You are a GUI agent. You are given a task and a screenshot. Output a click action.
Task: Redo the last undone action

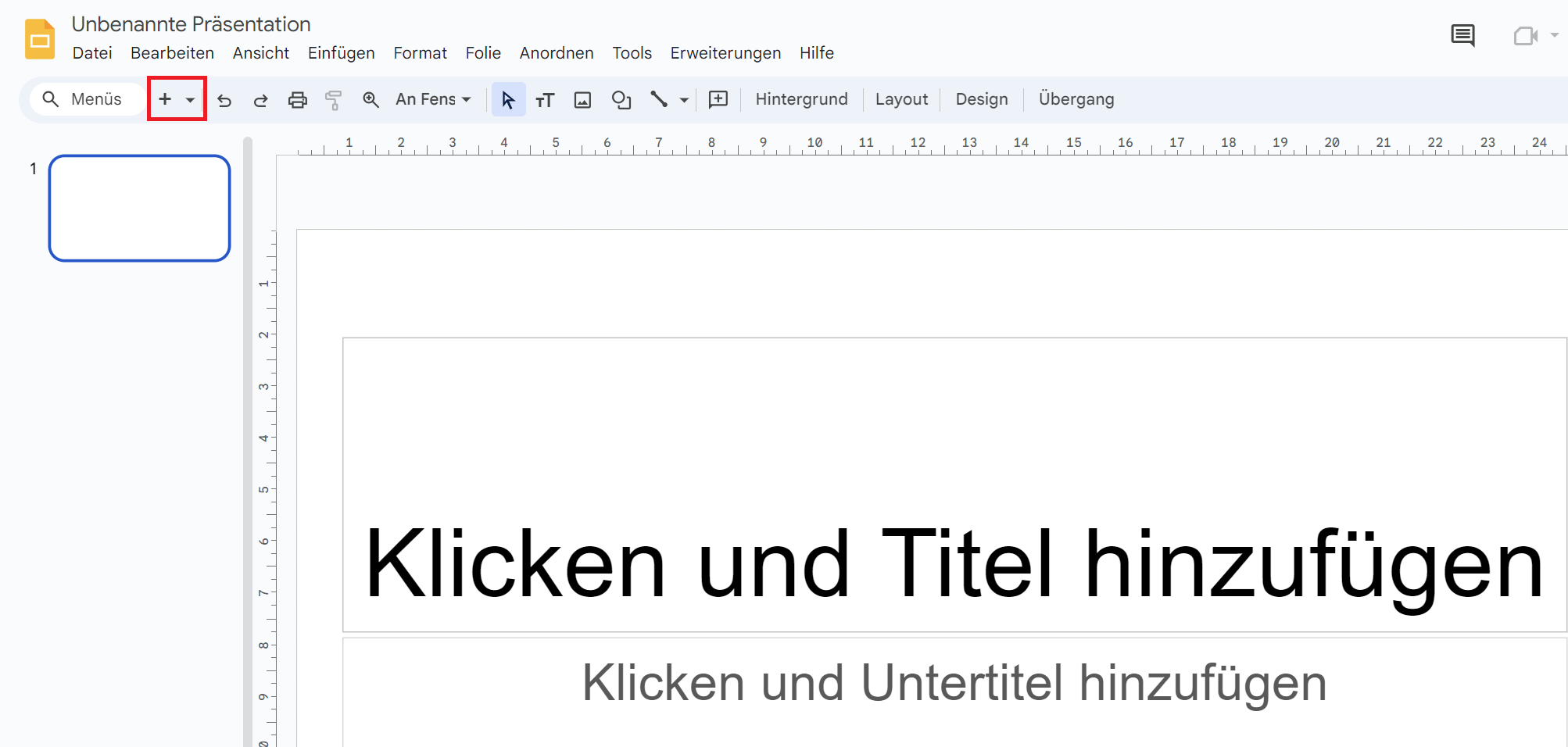click(260, 100)
